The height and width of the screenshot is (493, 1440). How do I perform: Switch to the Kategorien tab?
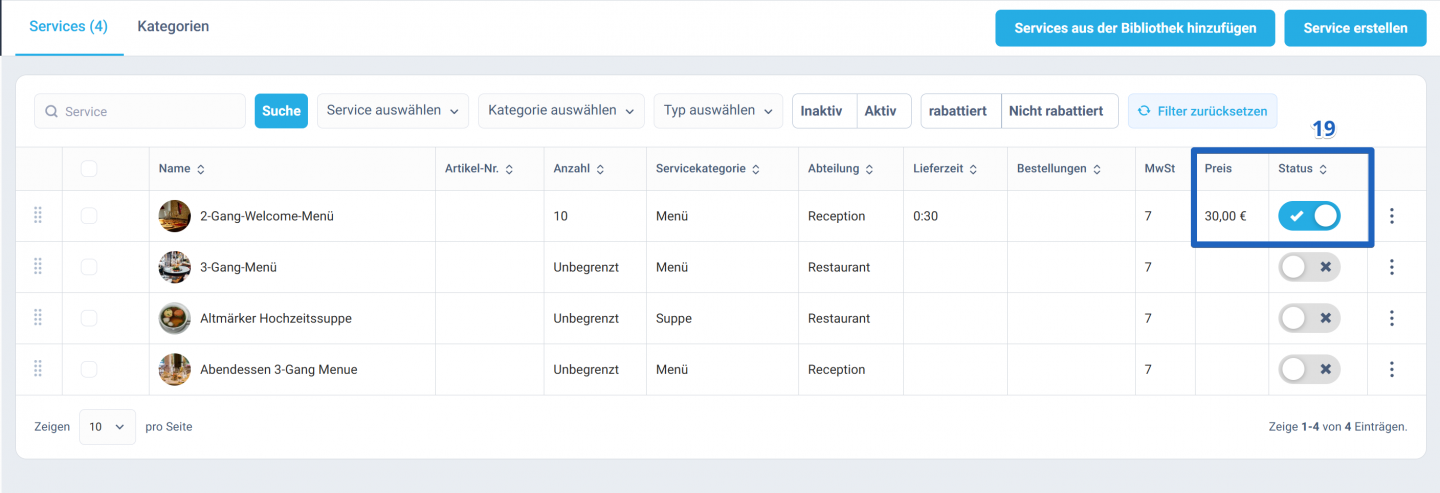click(x=173, y=27)
